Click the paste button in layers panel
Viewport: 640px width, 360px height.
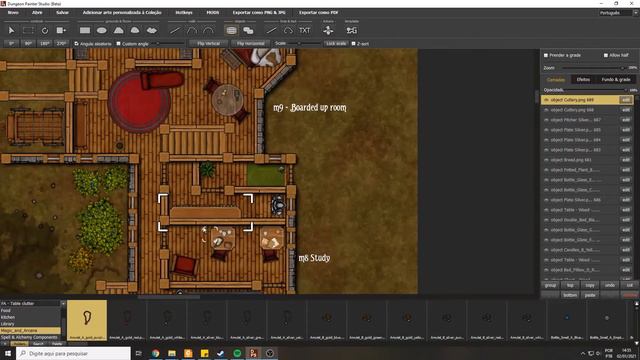pos(590,295)
